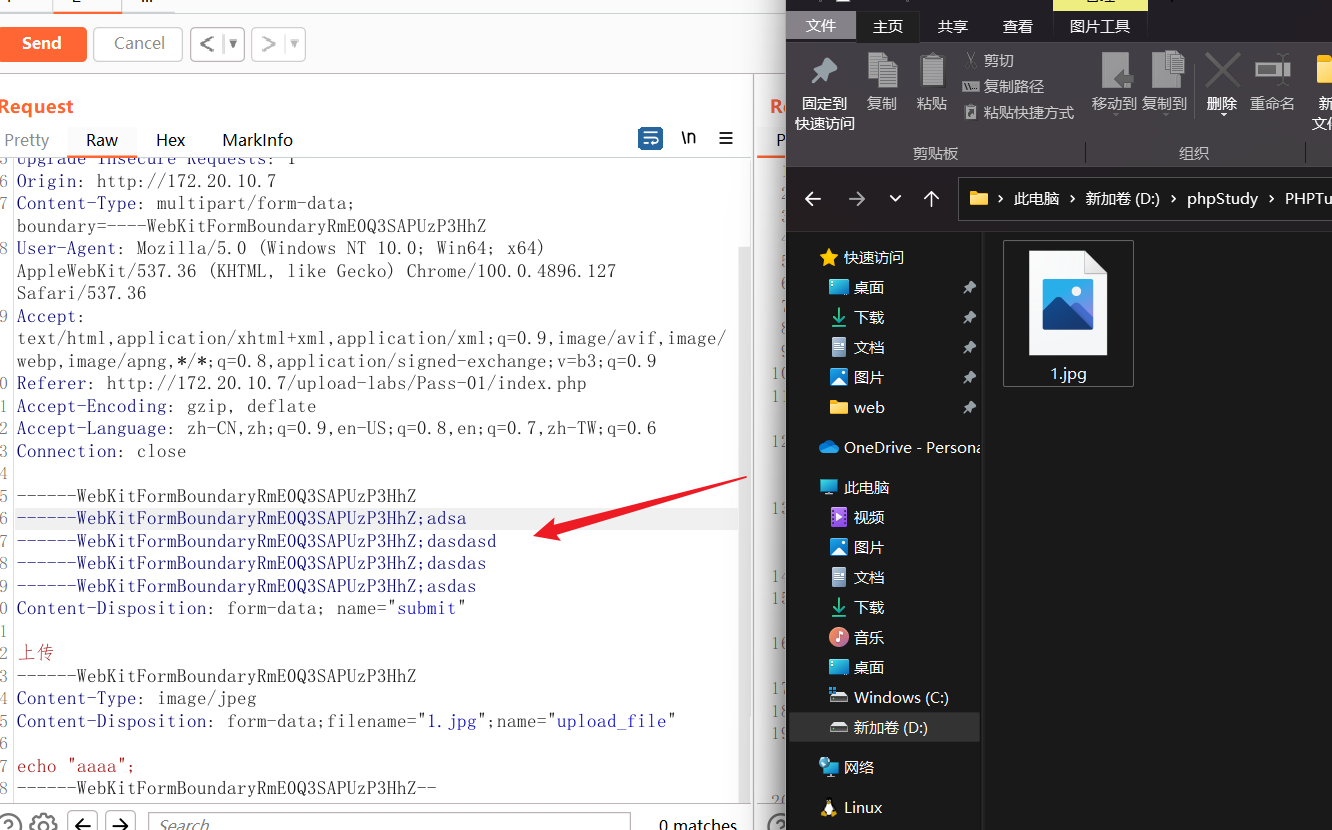Select the 共享 ribbon tab in Explorer
Image resolution: width=1332 pixels, height=830 pixels.
click(953, 27)
